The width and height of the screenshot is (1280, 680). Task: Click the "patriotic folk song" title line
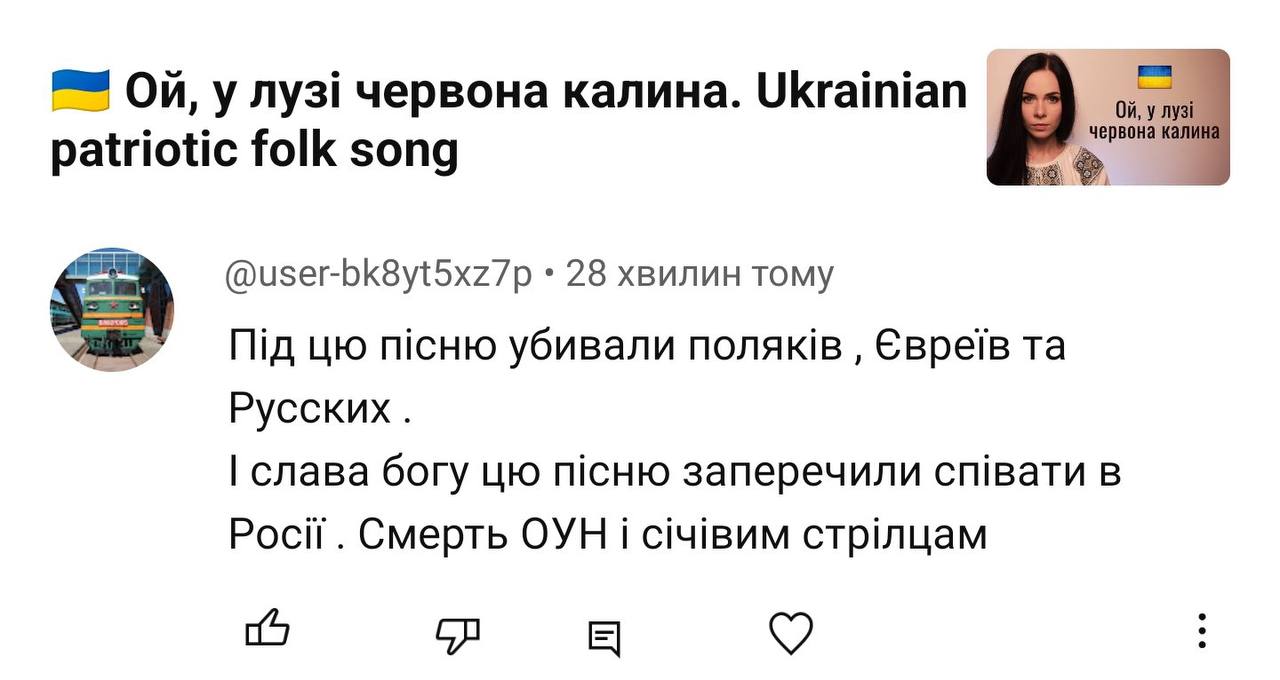coord(254,152)
